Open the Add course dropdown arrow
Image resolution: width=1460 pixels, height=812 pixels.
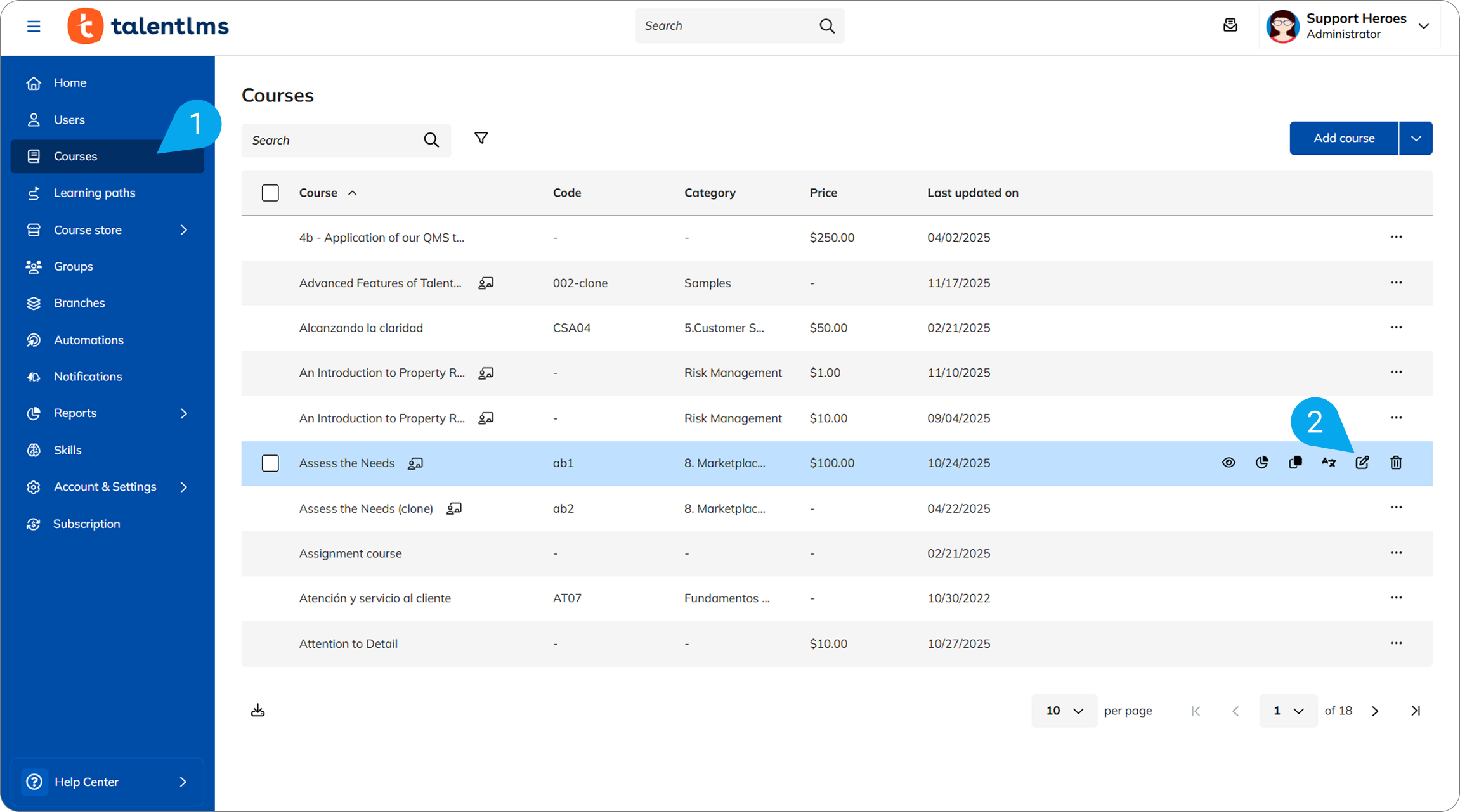click(1416, 138)
